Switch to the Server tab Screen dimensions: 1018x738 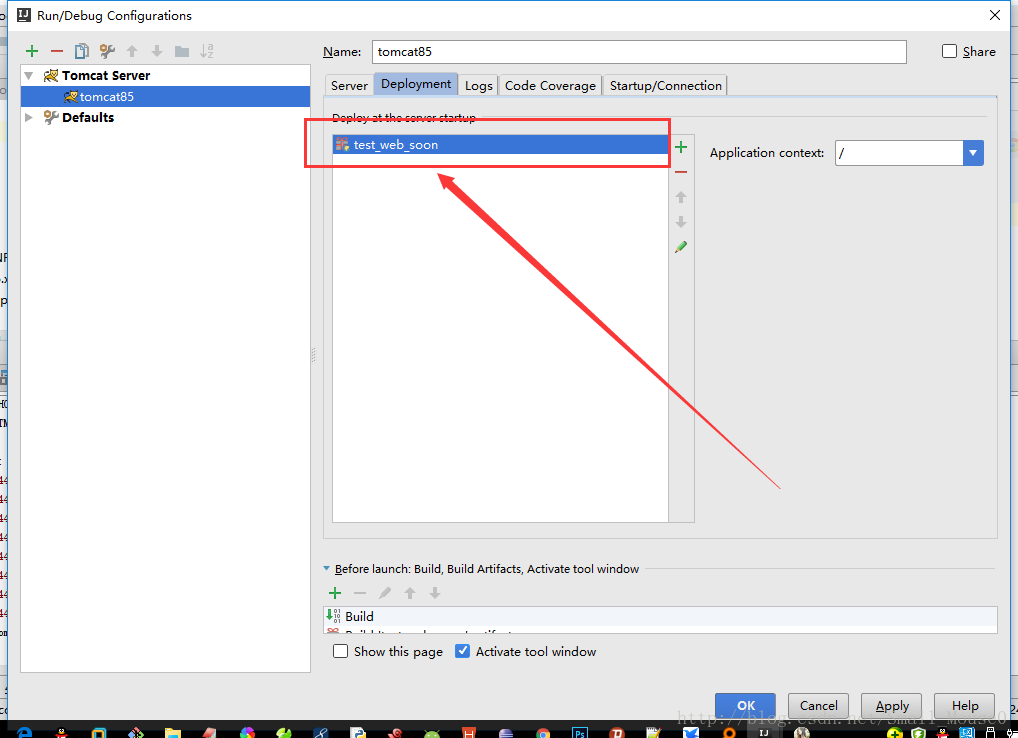349,86
